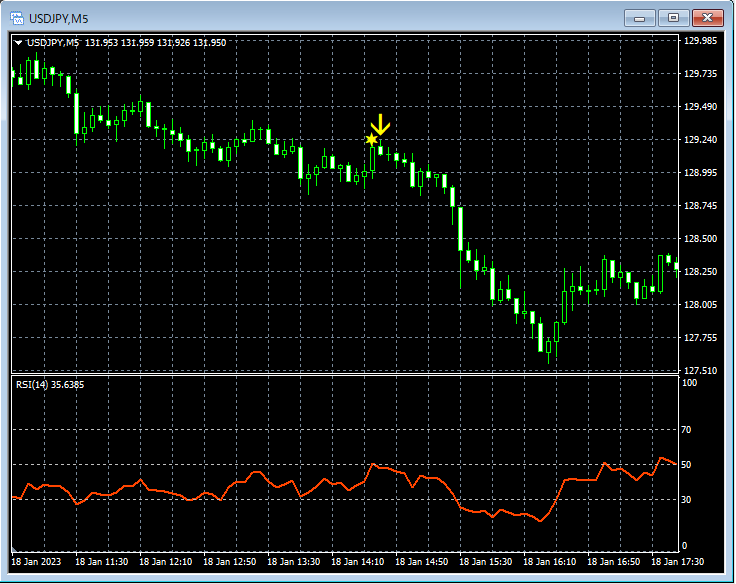This screenshot has height=584, width=736.
Task: Click the 18 Jan 11:30 time label
Action: pyautogui.click(x=102, y=562)
